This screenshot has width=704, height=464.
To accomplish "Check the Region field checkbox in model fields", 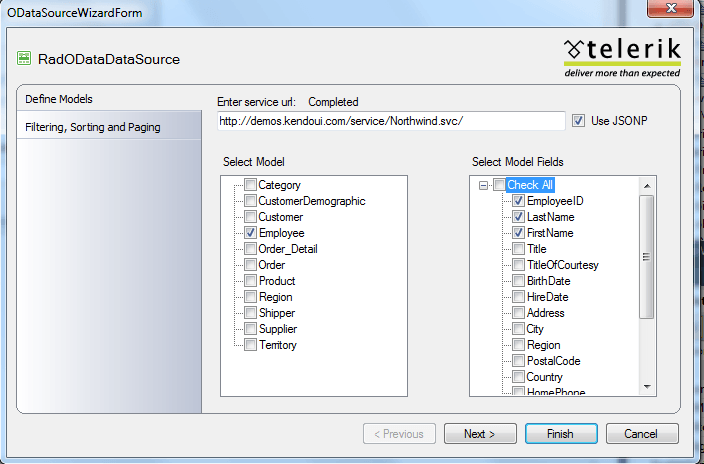I will pos(518,345).
